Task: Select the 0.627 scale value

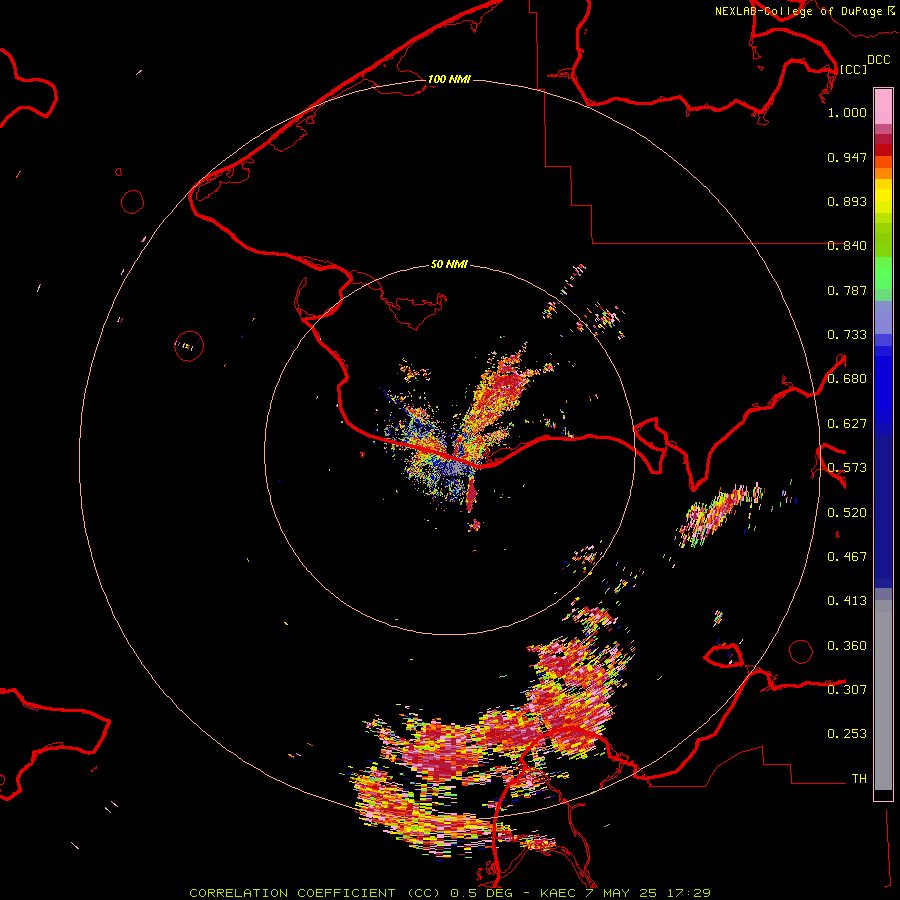Action: 847,424
